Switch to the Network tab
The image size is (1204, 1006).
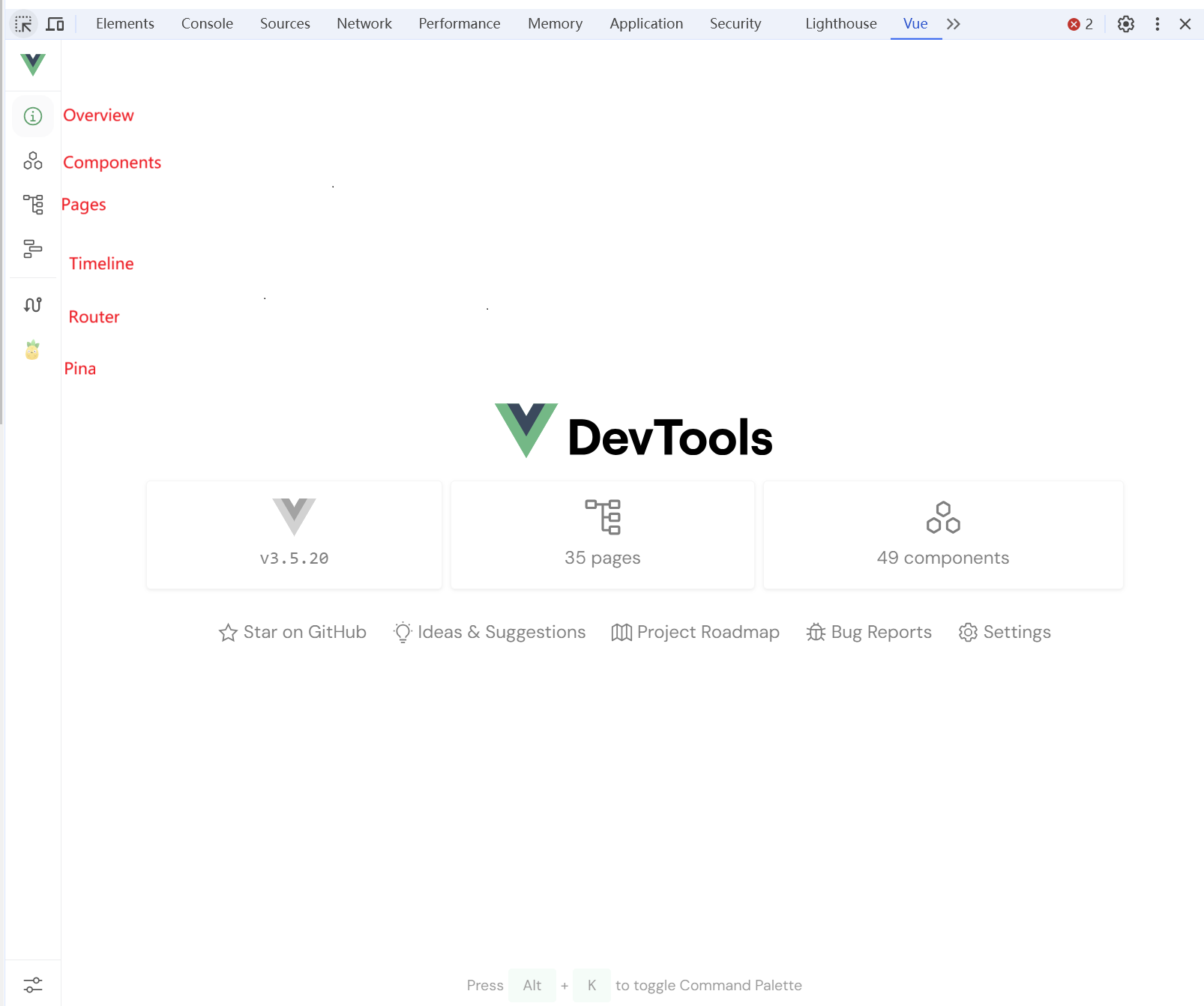(364, 24)
